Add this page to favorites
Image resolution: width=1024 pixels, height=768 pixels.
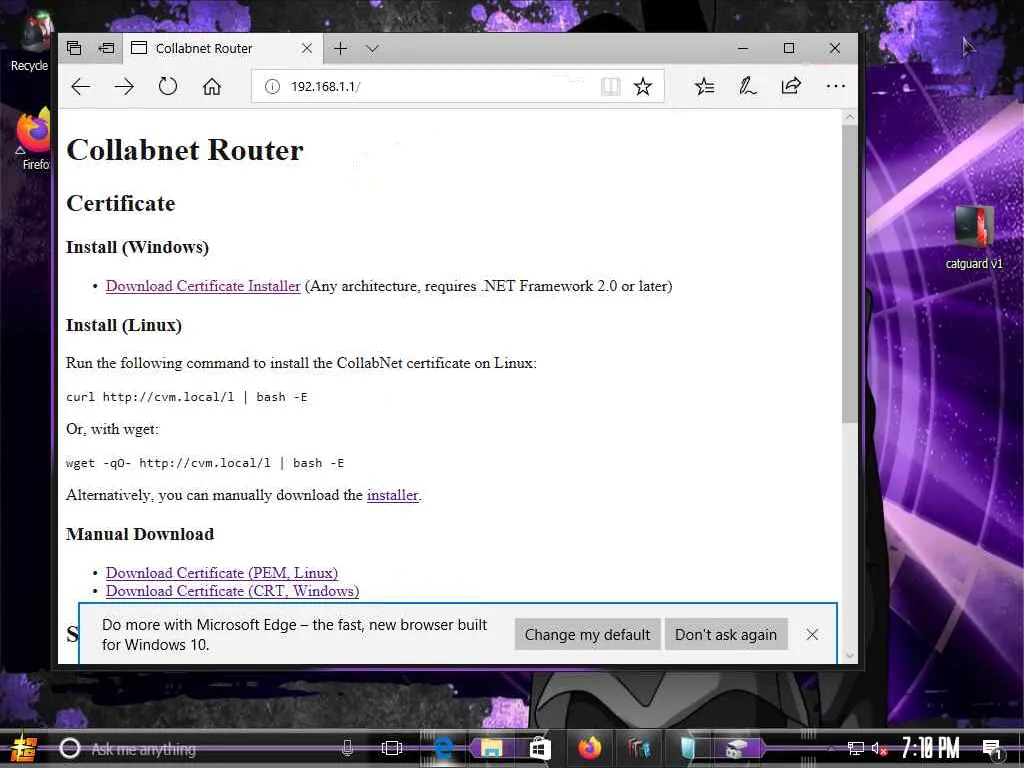[x=643, y=86]
